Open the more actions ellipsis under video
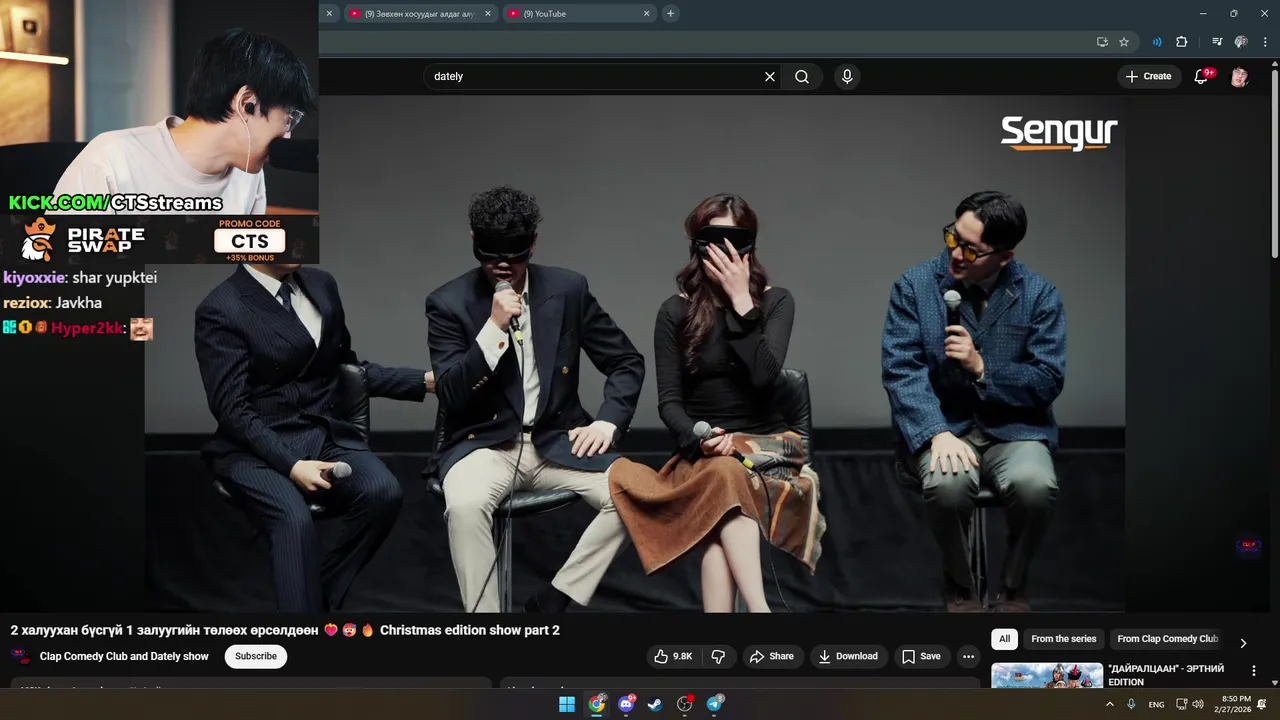Screen dimensions: 1280x720 pos(968,656)
